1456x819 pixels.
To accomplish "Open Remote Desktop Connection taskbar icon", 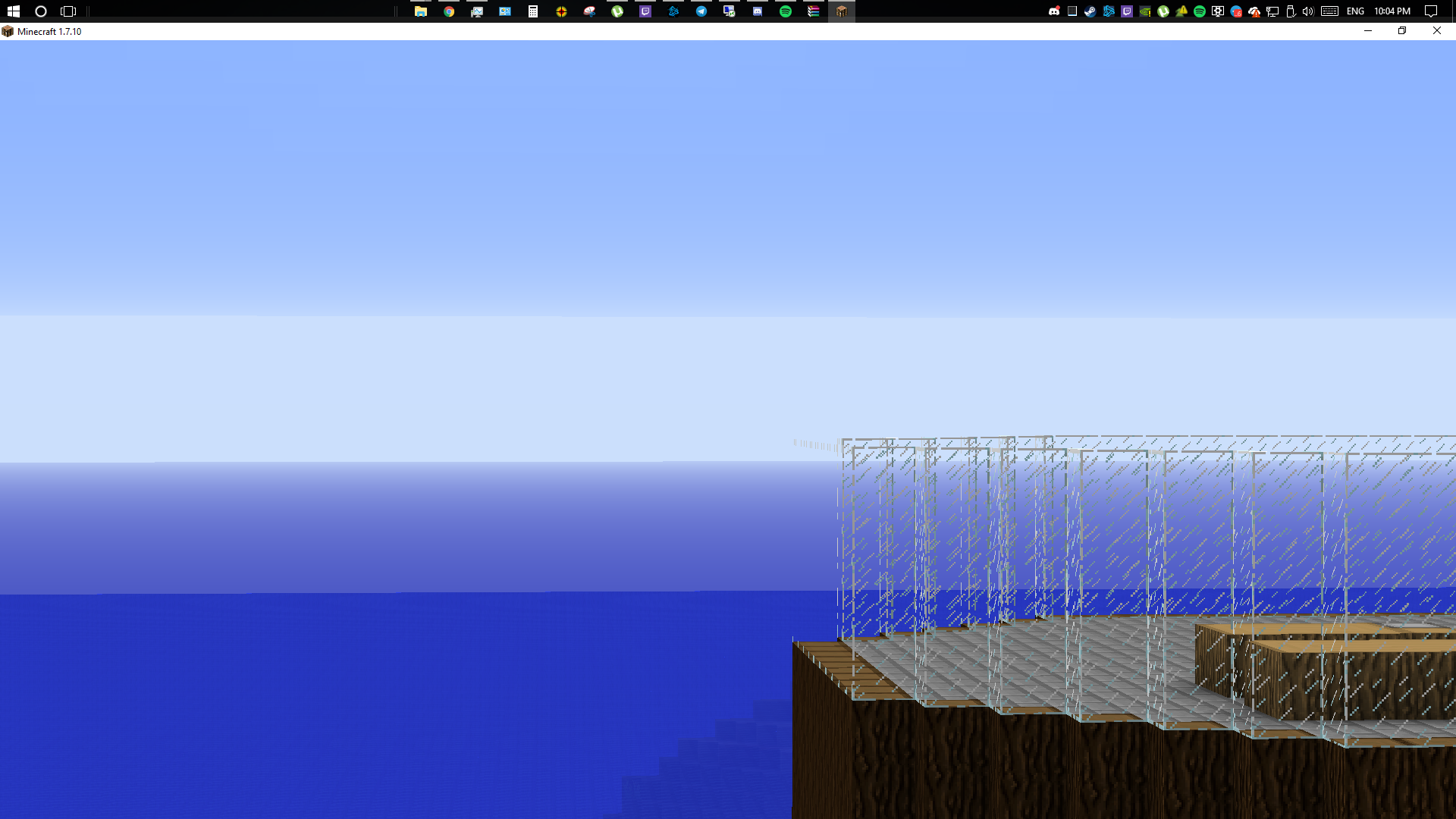I will pyautogui.click(x=730, y=11).
